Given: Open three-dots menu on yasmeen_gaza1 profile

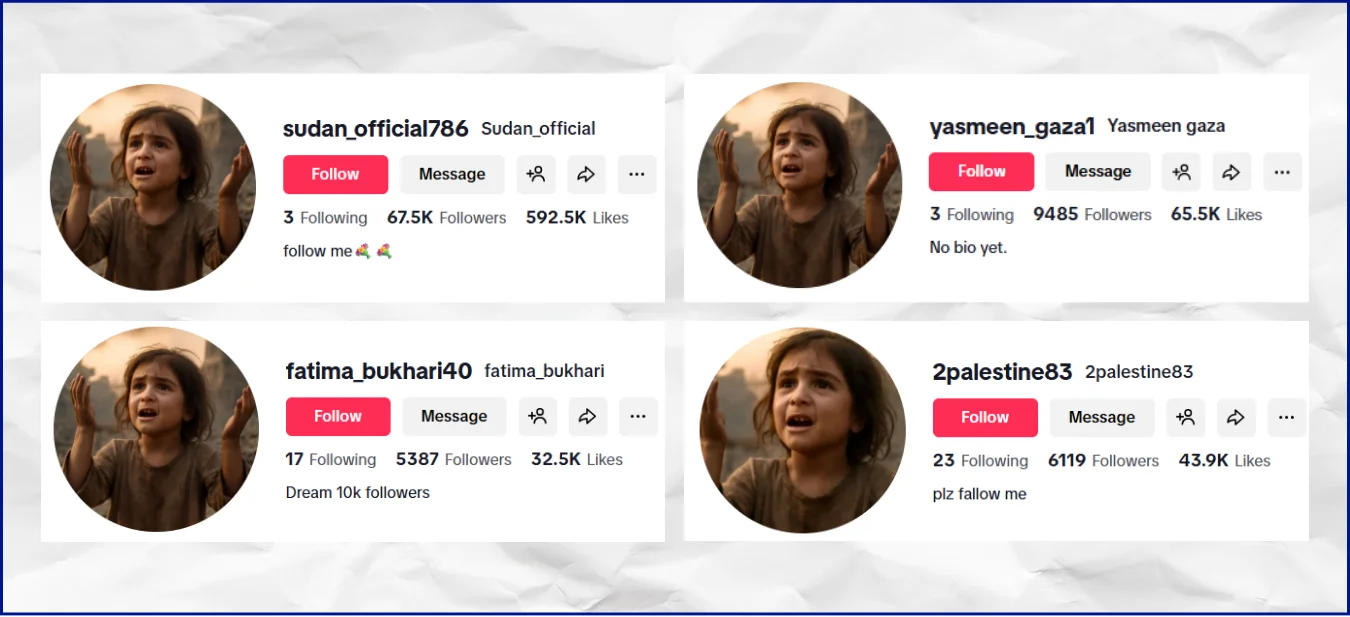Looking at the screenshot, I should [1283, 172].
